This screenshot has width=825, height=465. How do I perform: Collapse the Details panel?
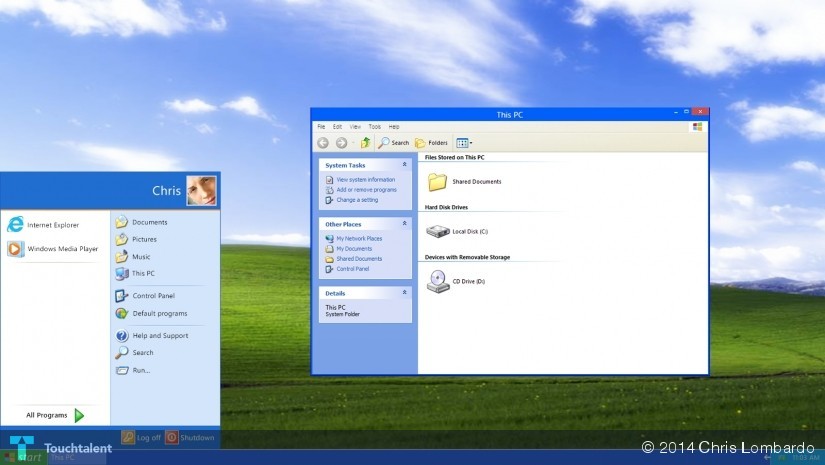[405, 292]
